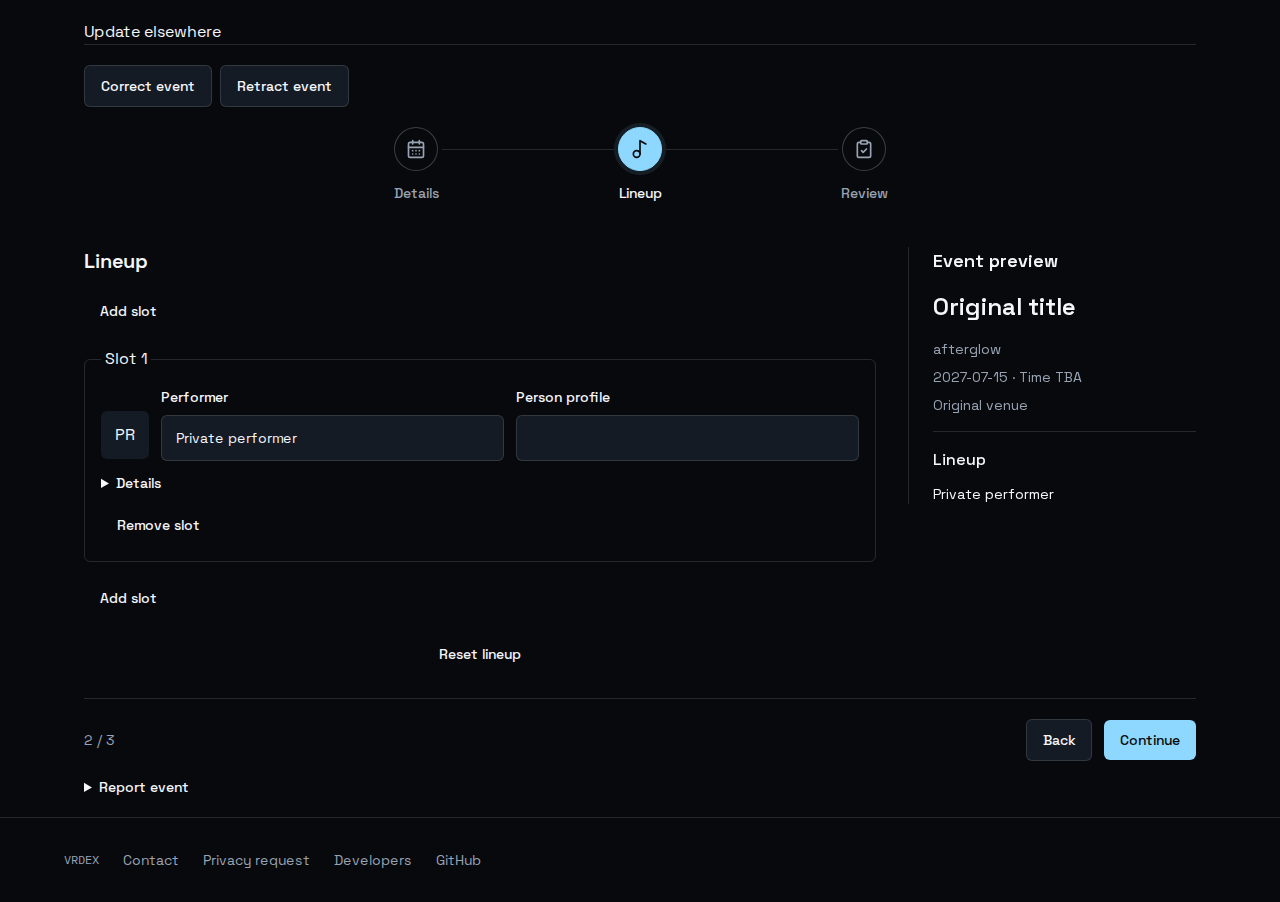Open the GitHub footer link
The width and height of the screenshot is (1280, 902).
point(458,860)
